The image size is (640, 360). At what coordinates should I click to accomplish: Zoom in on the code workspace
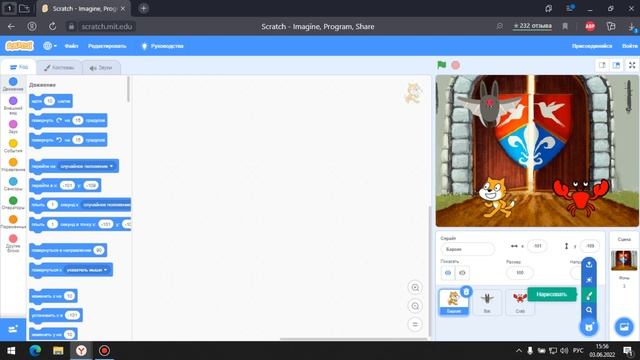click(415, 287)
